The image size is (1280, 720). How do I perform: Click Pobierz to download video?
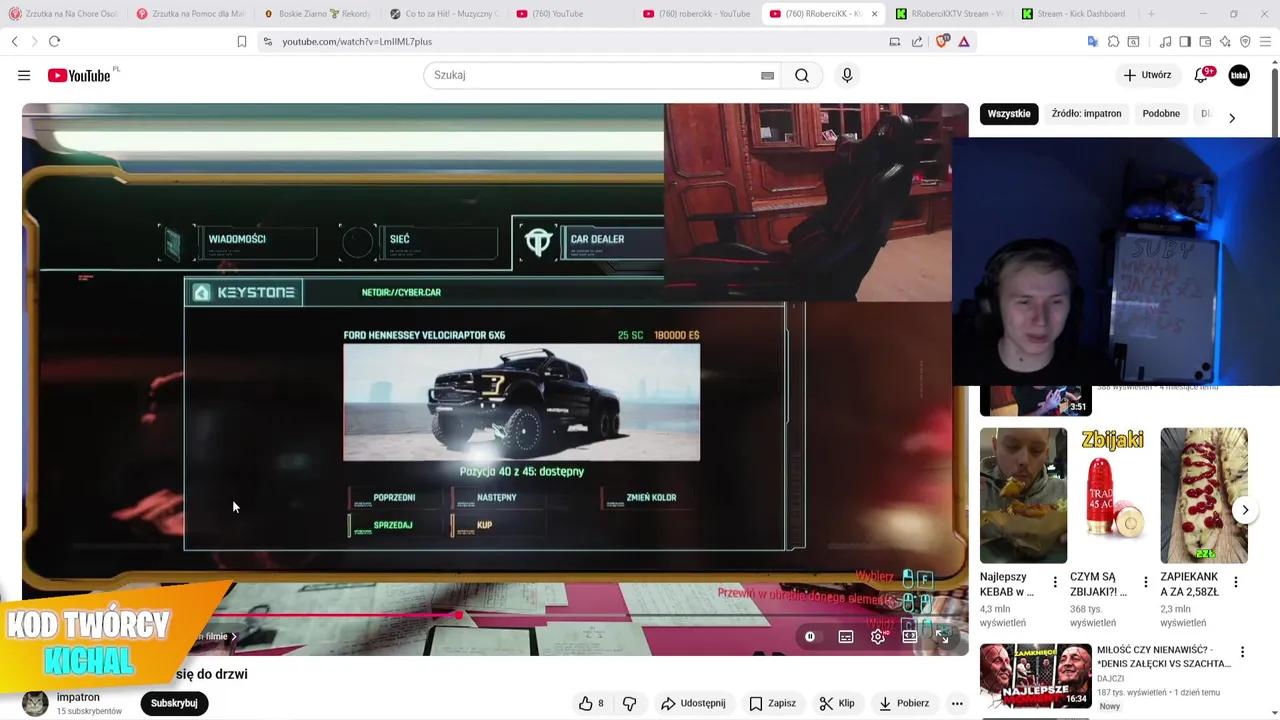[904, 703]
